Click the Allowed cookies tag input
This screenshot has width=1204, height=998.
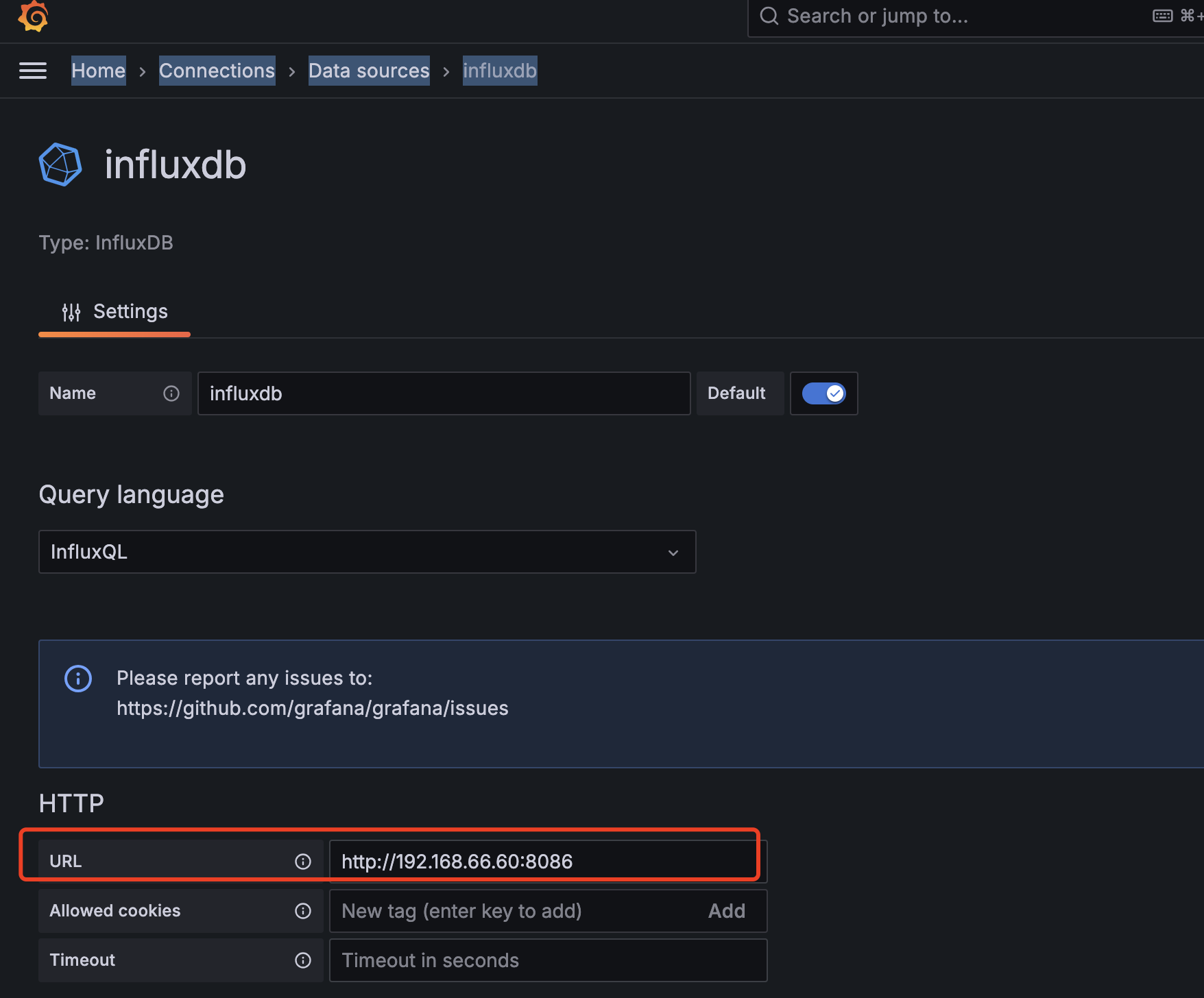pos(514,911)
